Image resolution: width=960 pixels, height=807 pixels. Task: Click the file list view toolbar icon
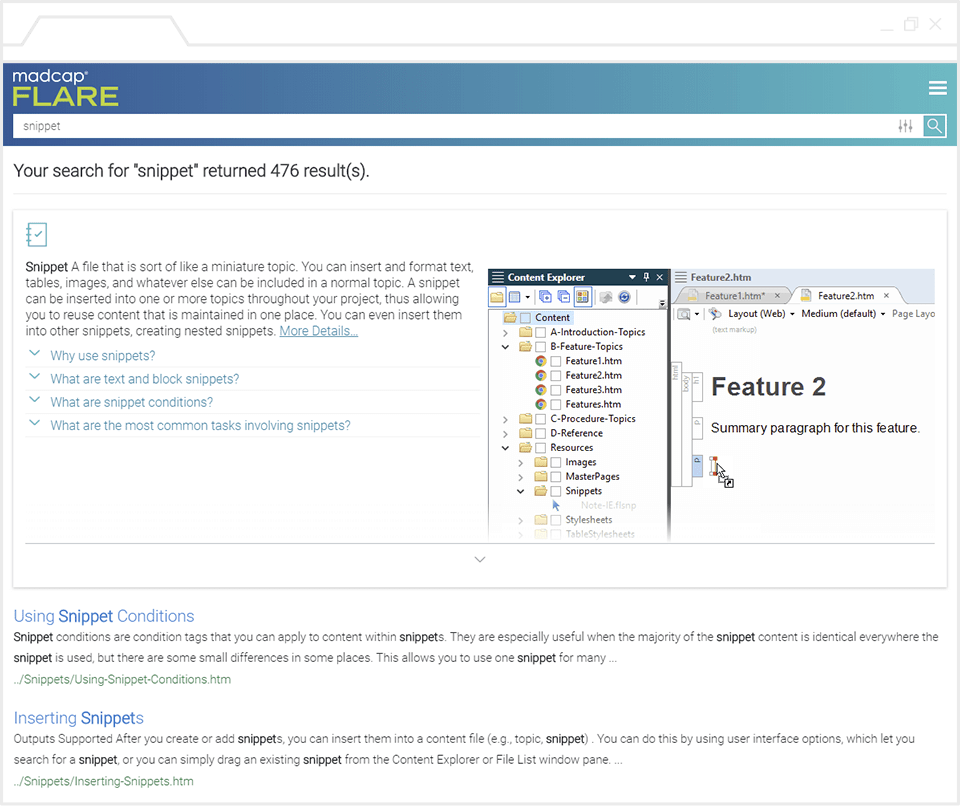515,297
